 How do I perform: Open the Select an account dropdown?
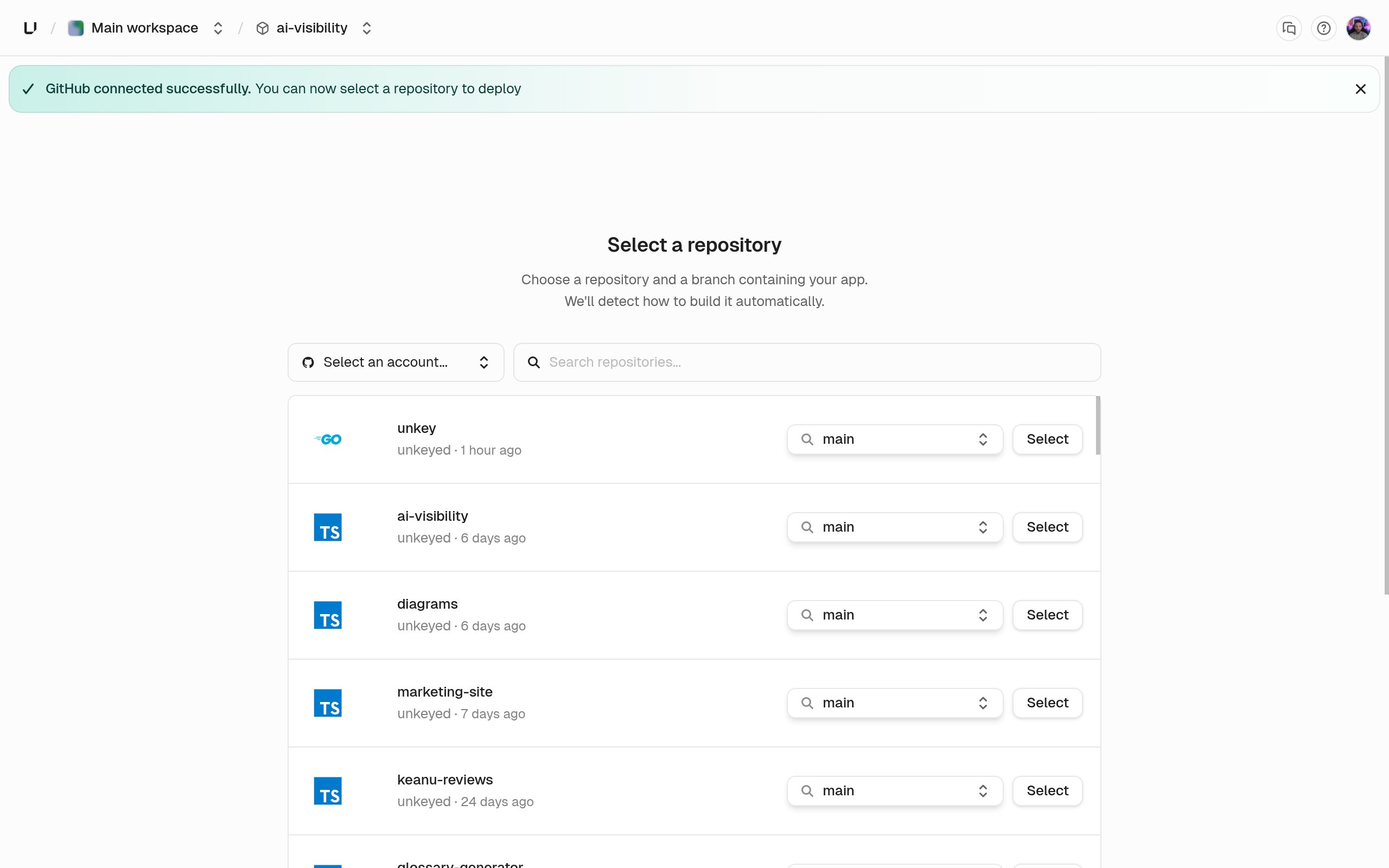(x=396, y=362)
